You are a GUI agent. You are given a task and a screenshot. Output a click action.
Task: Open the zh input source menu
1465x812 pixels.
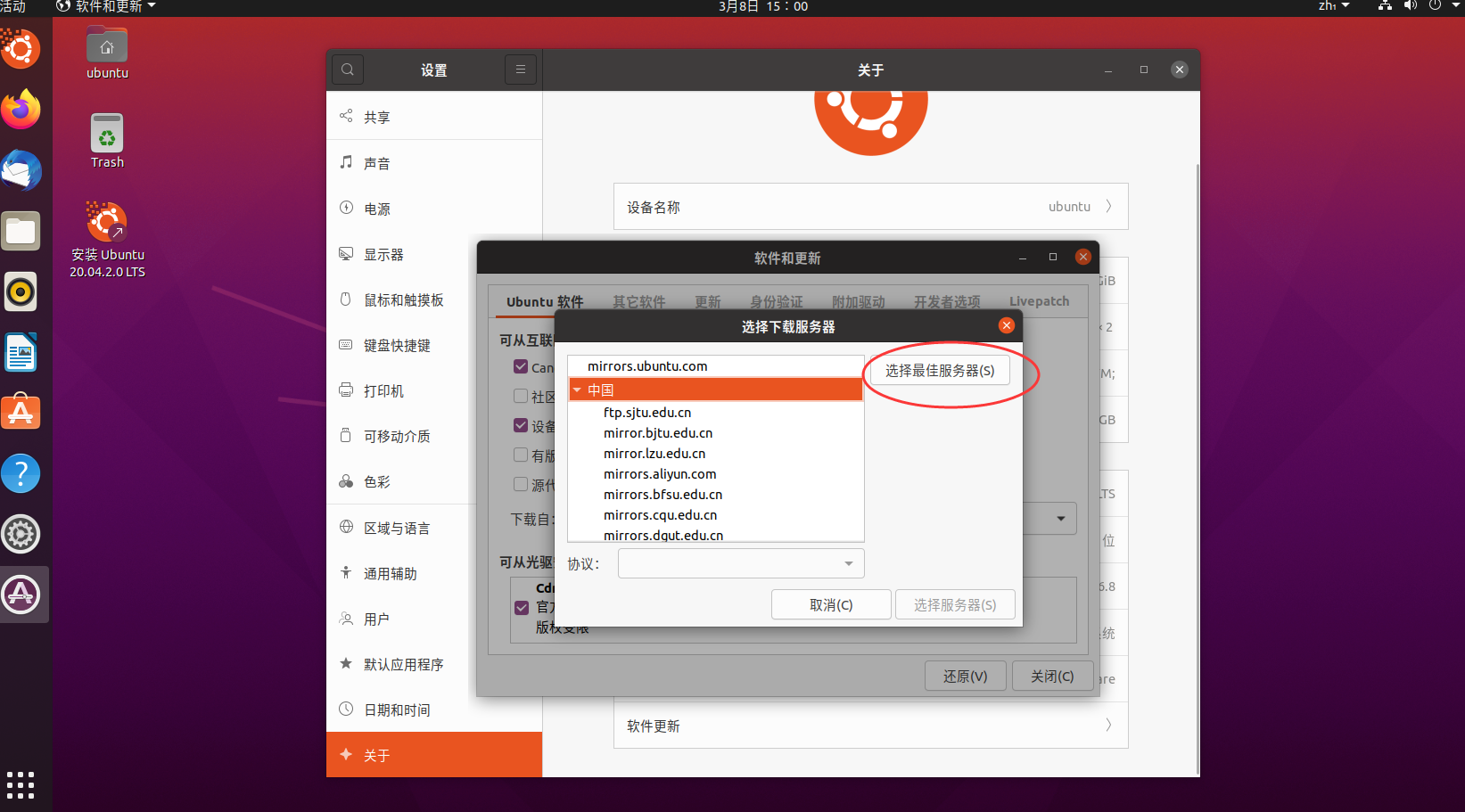1334,6
